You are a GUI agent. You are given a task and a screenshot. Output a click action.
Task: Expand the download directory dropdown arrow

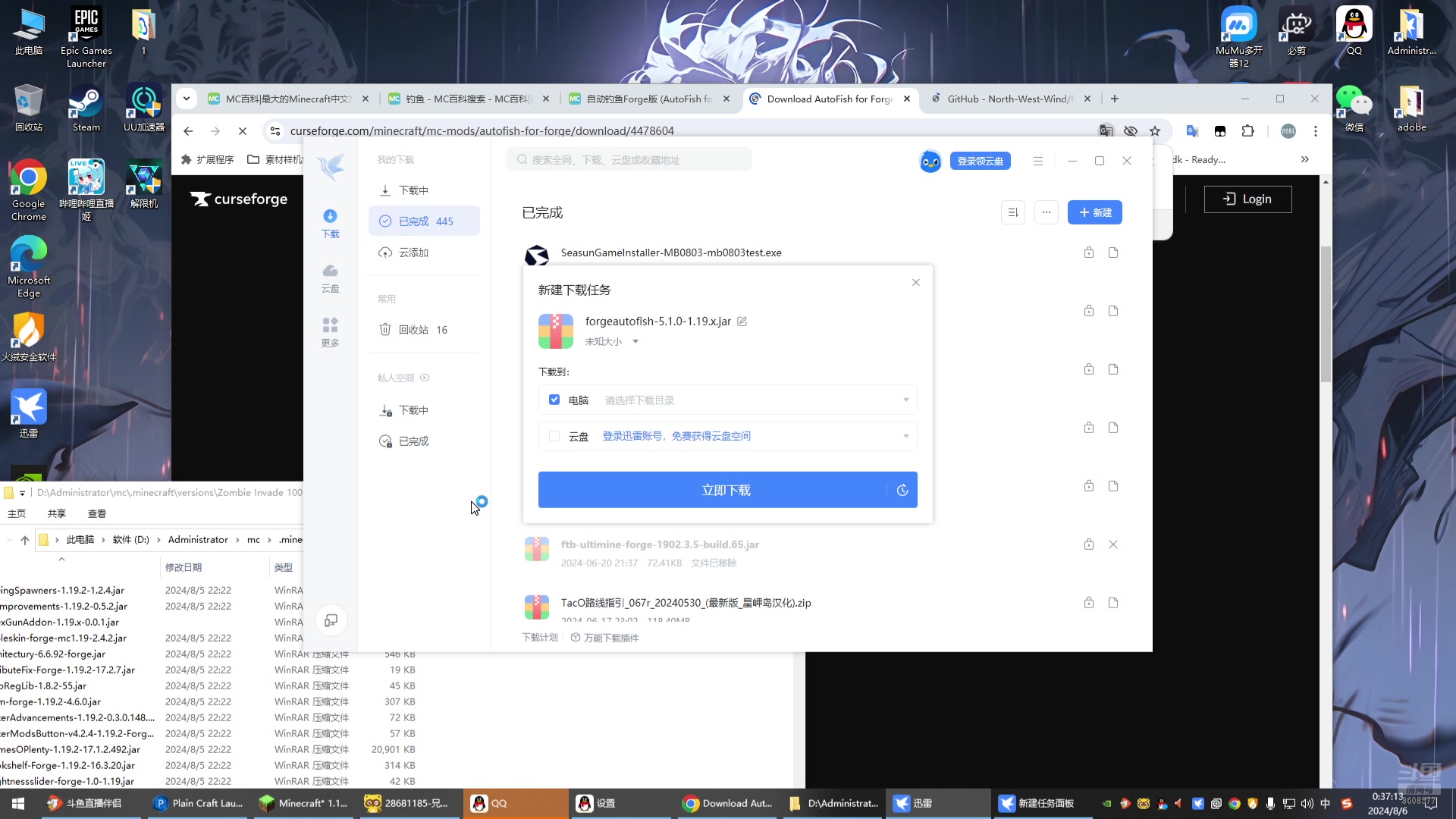pos(905,400)
